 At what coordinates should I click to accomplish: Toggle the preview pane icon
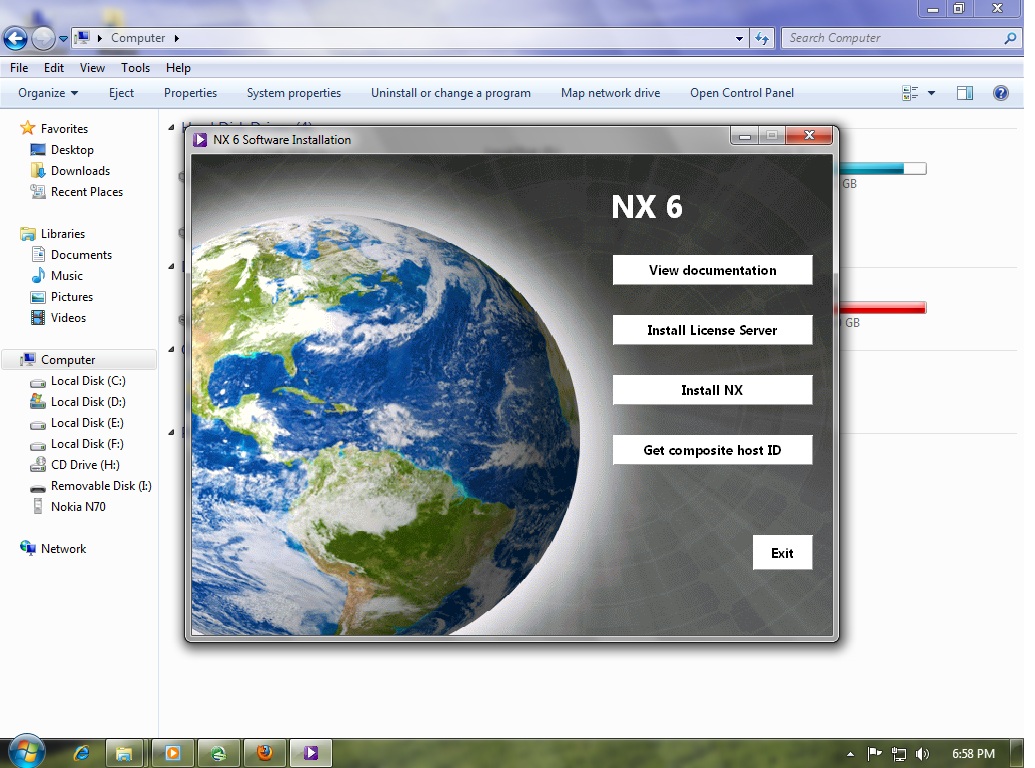pos(965,93)
